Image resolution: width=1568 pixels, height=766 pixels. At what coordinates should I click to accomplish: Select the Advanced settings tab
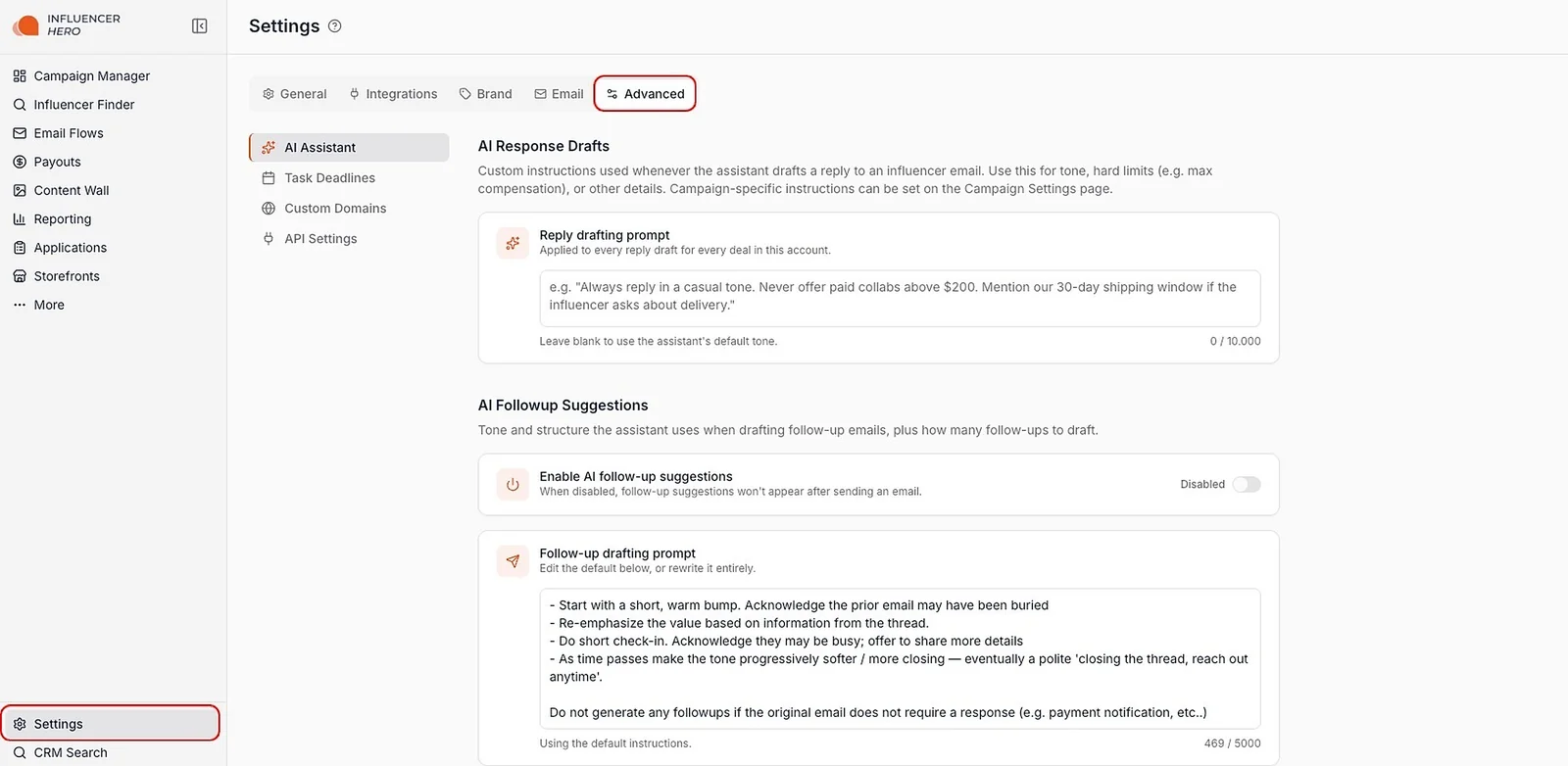click(646, 94)
